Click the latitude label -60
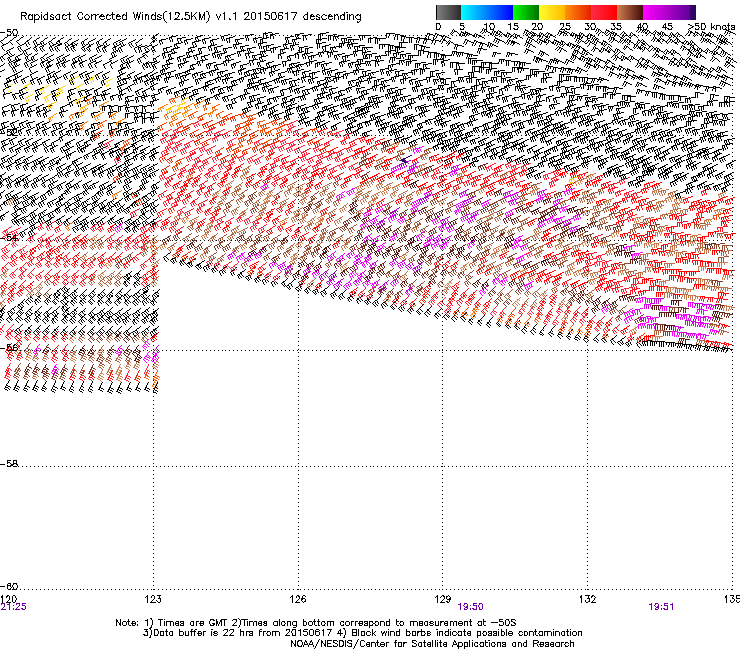This screenshot has width=740, height=650. point(9,586)
